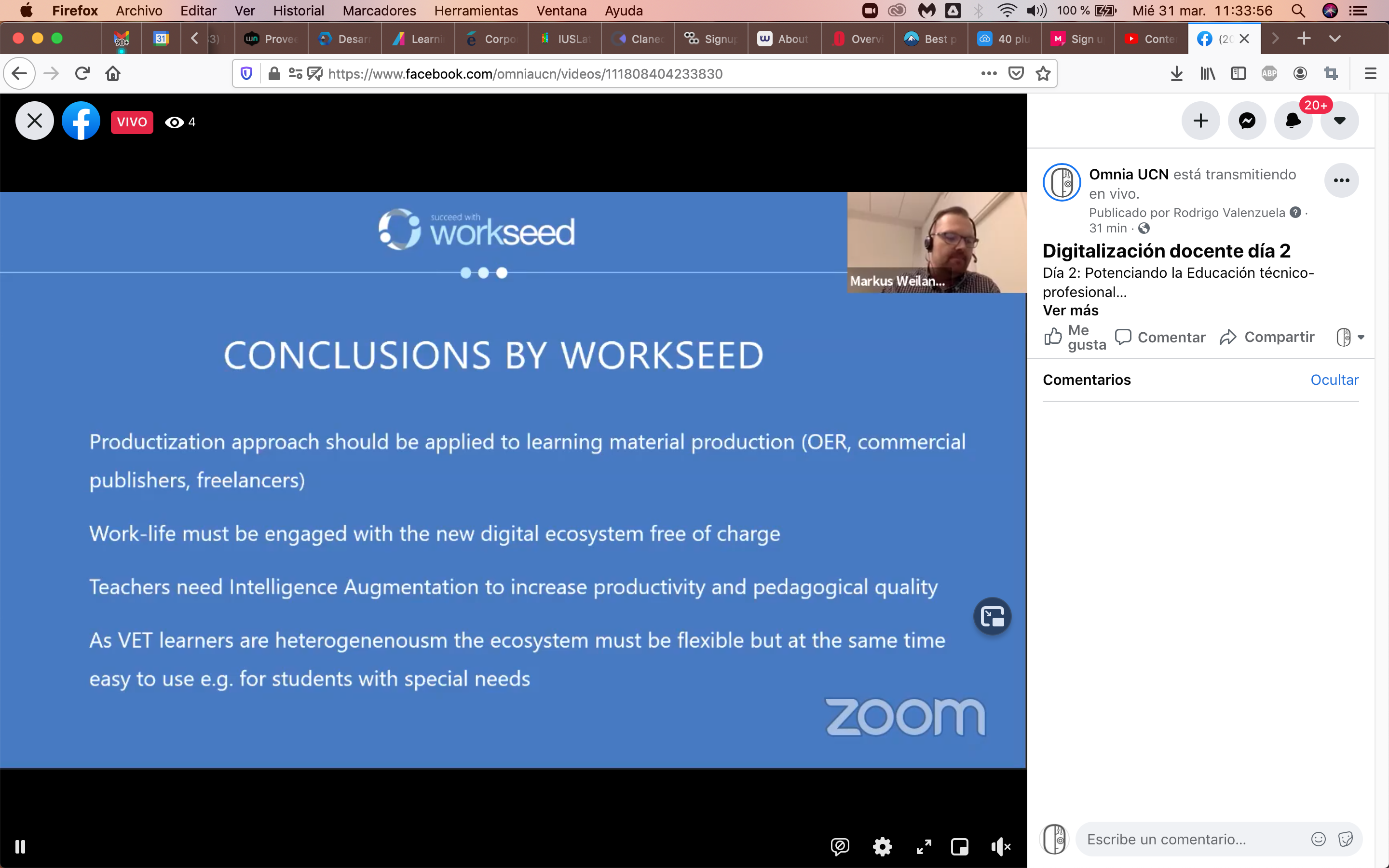Hide comments with Ocultar

[x=1335, y=380]
